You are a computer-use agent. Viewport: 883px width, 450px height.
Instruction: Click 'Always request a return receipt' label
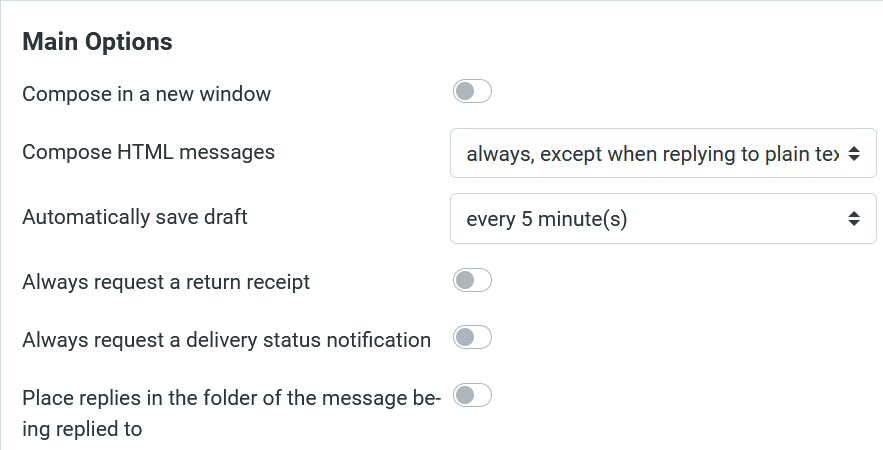coord(166,282)
